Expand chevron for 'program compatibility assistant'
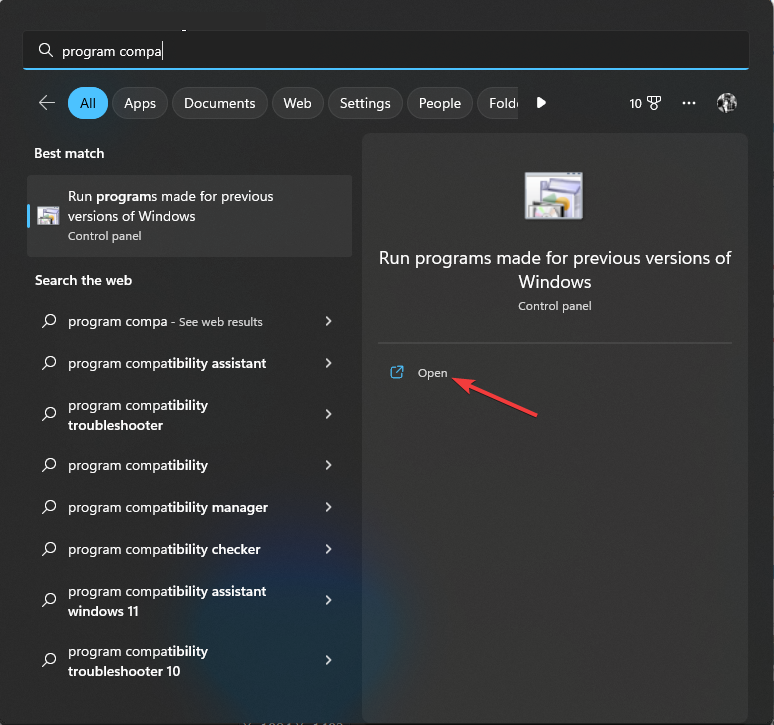774x725 pixels. [328, 363]
